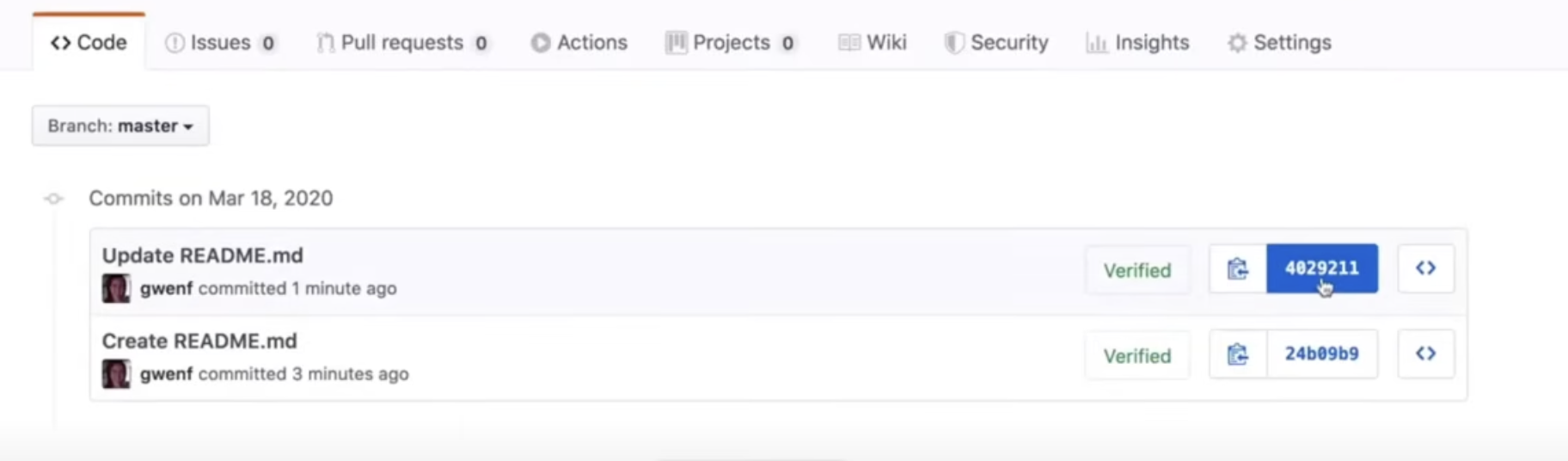The height and width of the screenshot is (461, 1568).
Task: Open the Branch: master dropdown
Action: 120,126
